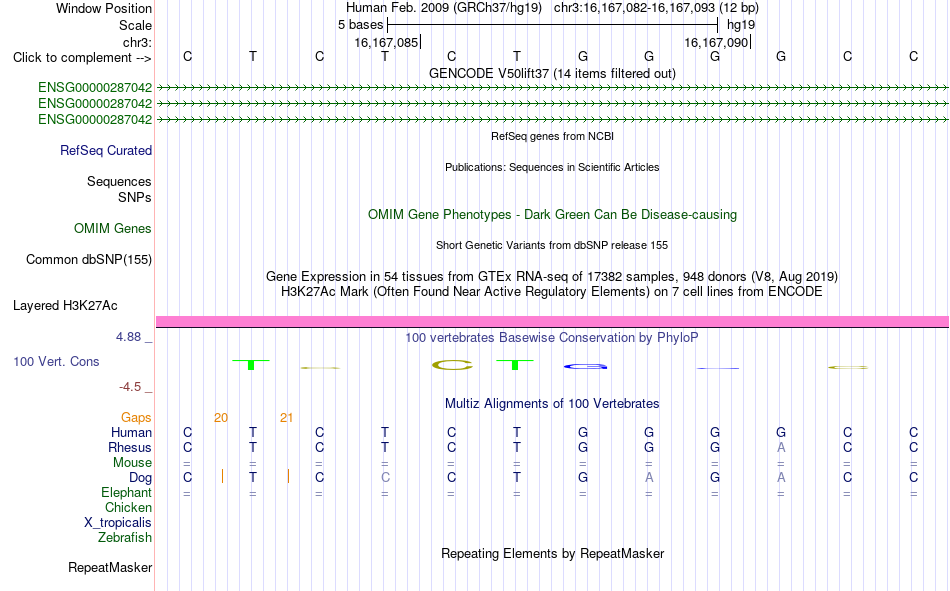Click 'Multiz Alignments of 100 Vertebrates' title

(x=552, y=404)
